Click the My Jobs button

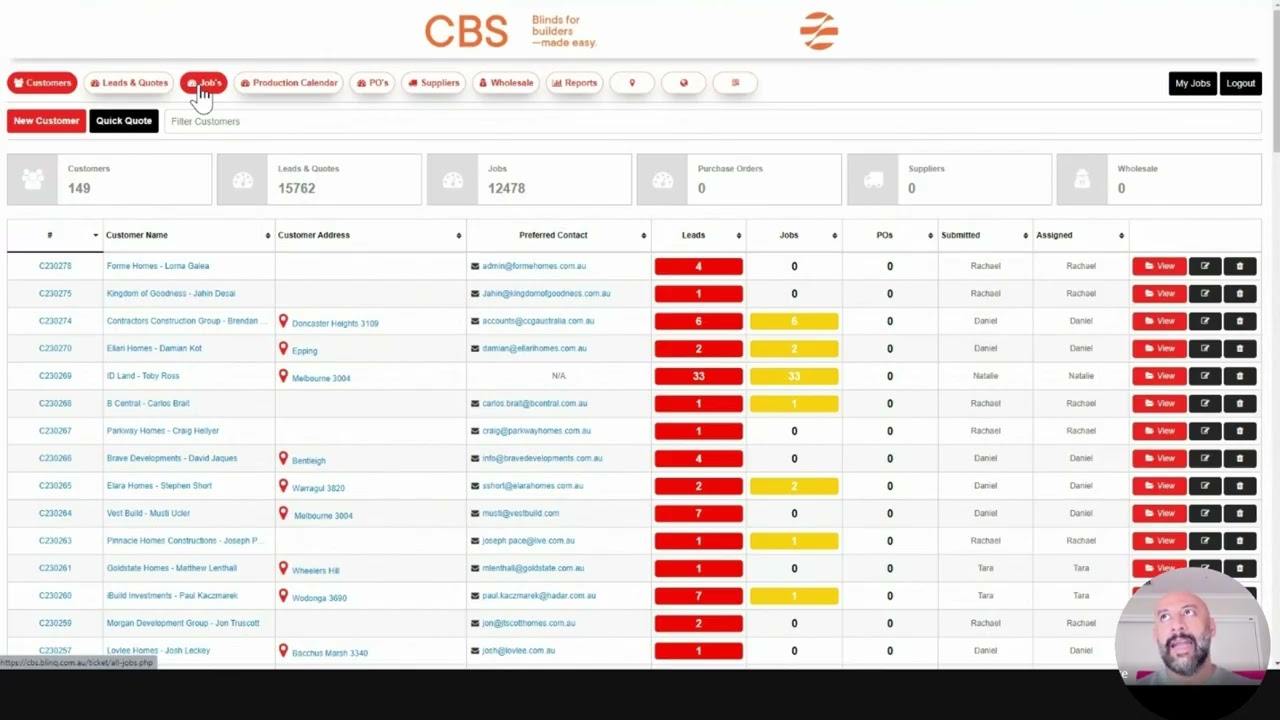(x=1192, y=83)
